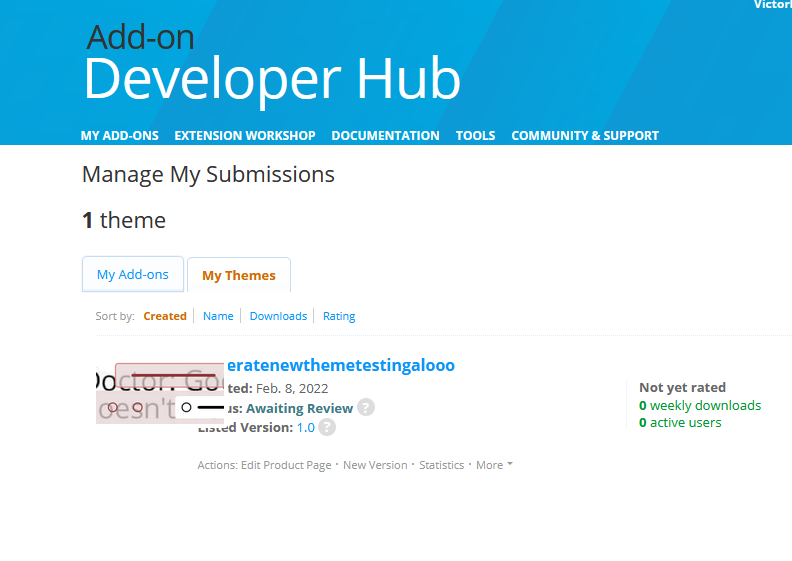The image size is (792, 561).
Task: Click New Version action
Action: point(375,465)
